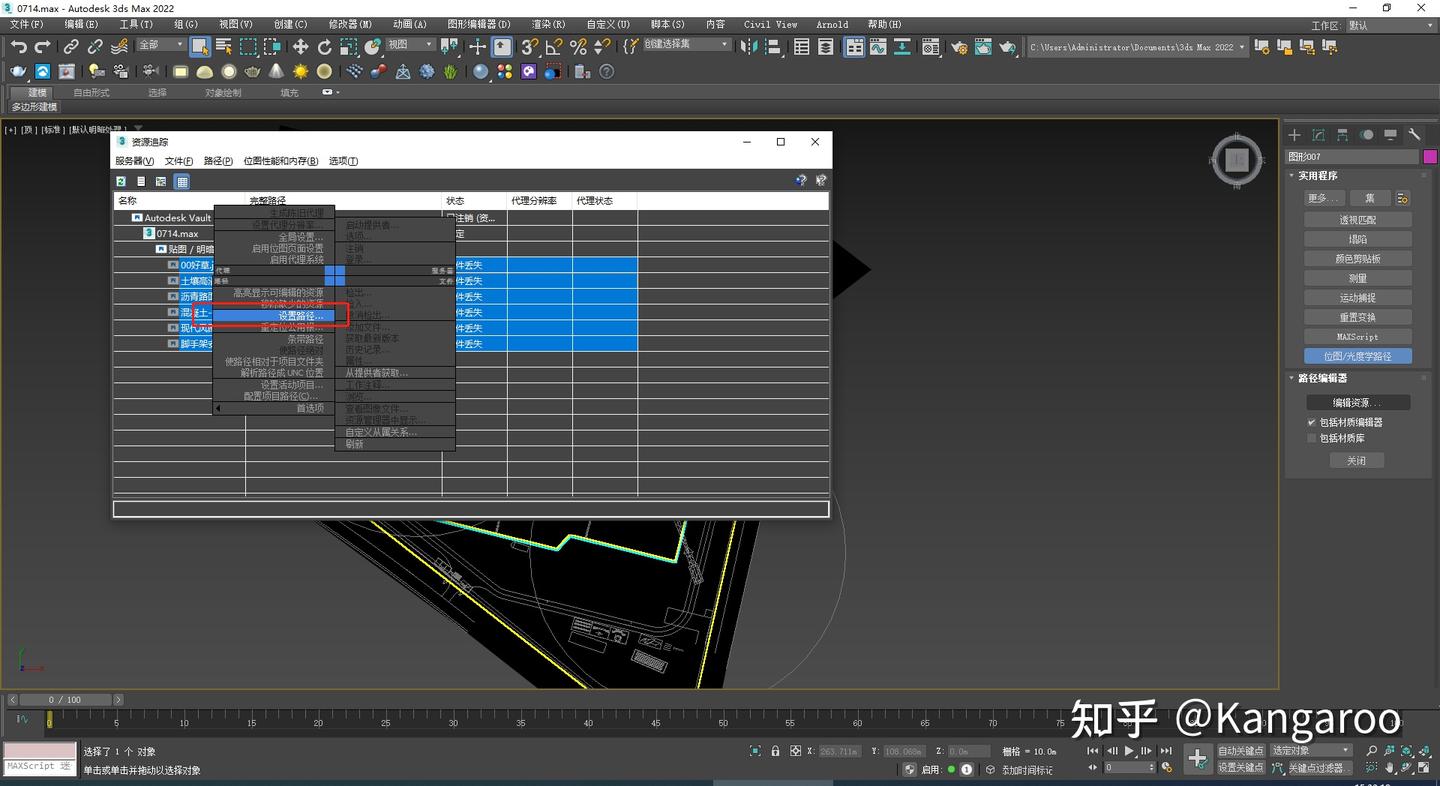The image size is (1440, 786).
Task: Click the 位图/光度学路径 utility button
Action: (x=1357, y=356)
